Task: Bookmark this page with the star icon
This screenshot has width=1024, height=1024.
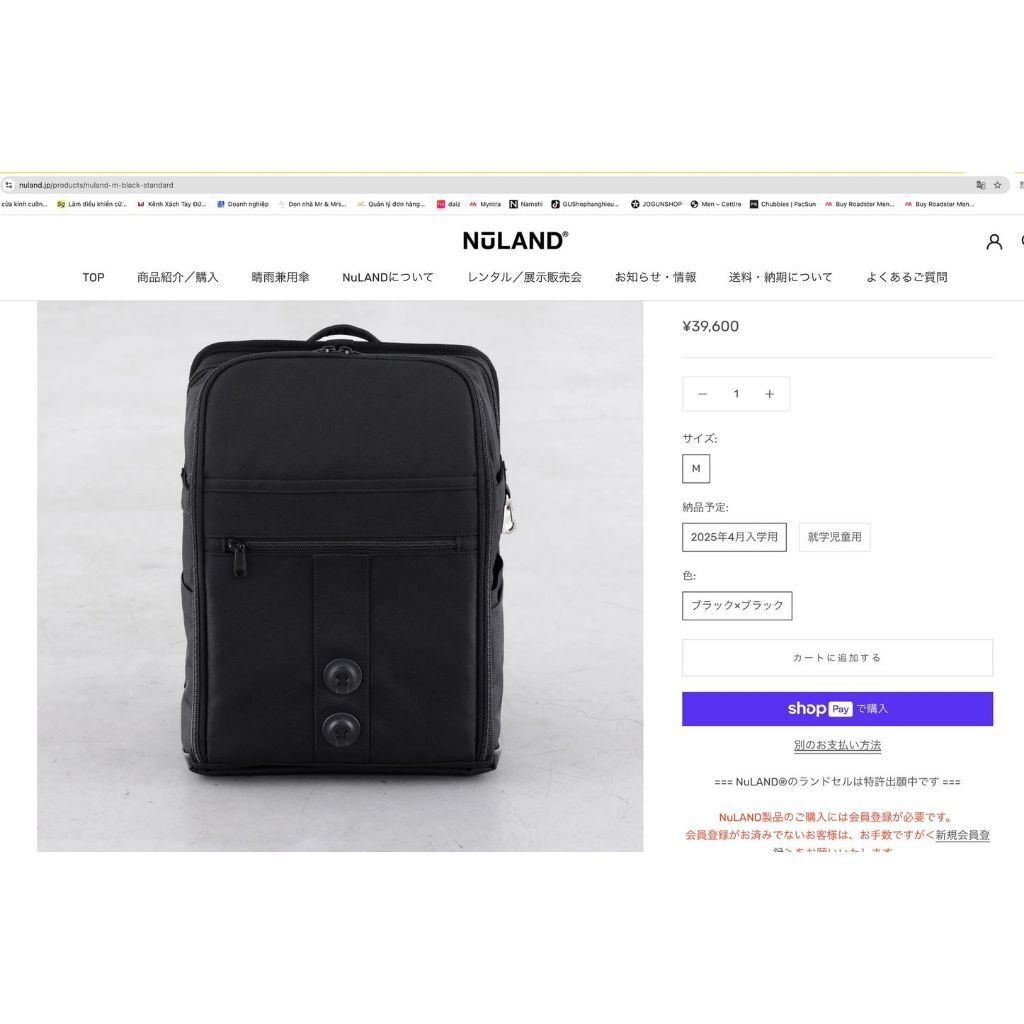Action: [997, 185]
